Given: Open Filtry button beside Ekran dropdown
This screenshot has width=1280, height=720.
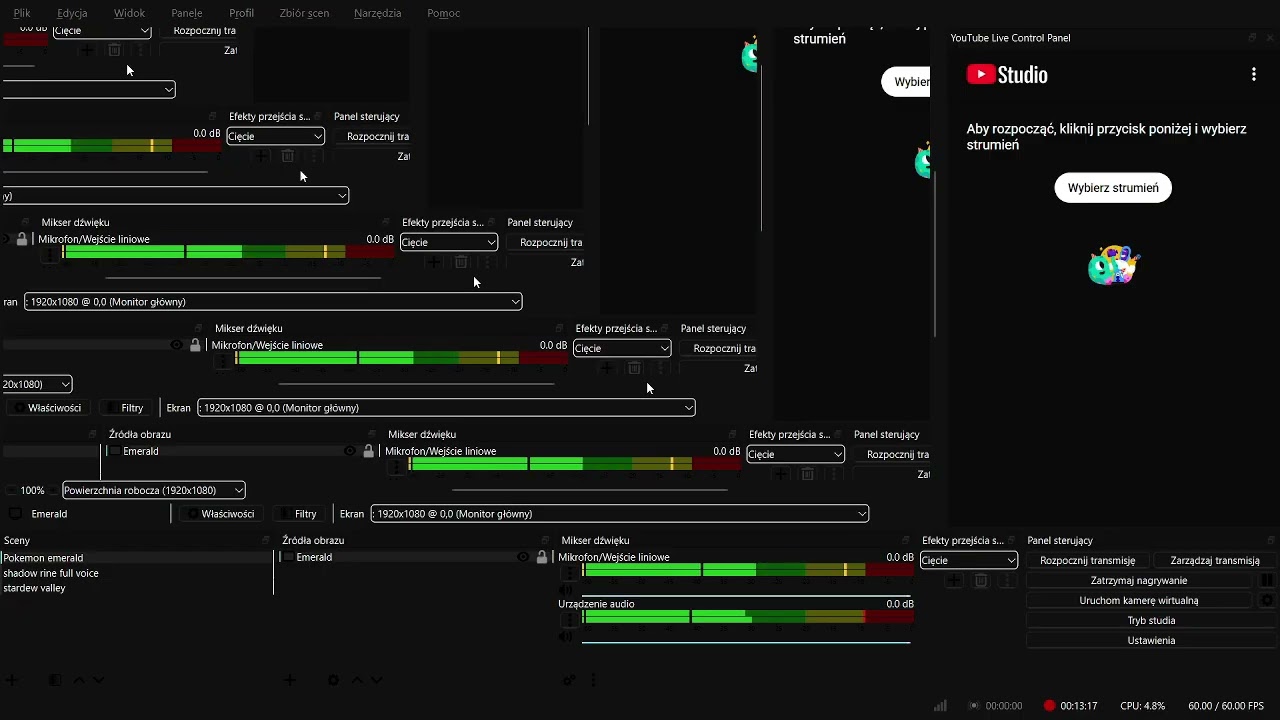Looking at the screenshot, I should click(x=298, y=514).
